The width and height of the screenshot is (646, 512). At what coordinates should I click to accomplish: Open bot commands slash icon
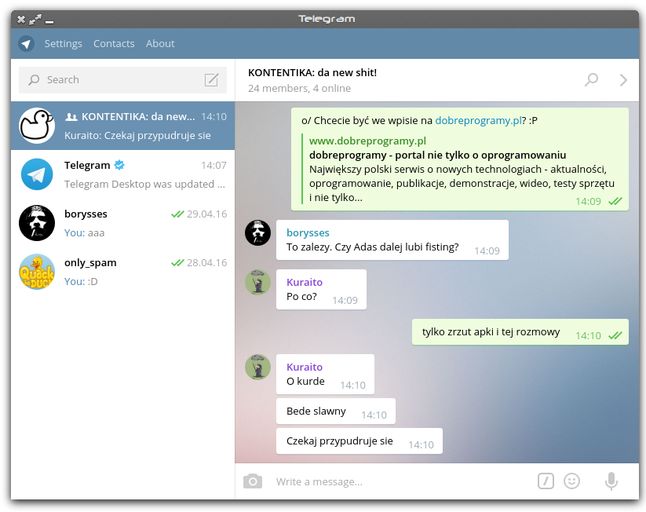[x=545, y=481]
